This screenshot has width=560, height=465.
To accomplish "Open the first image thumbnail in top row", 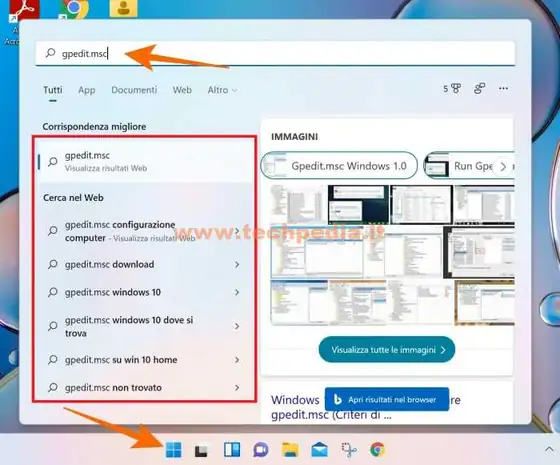I will (x=299, y=204).
